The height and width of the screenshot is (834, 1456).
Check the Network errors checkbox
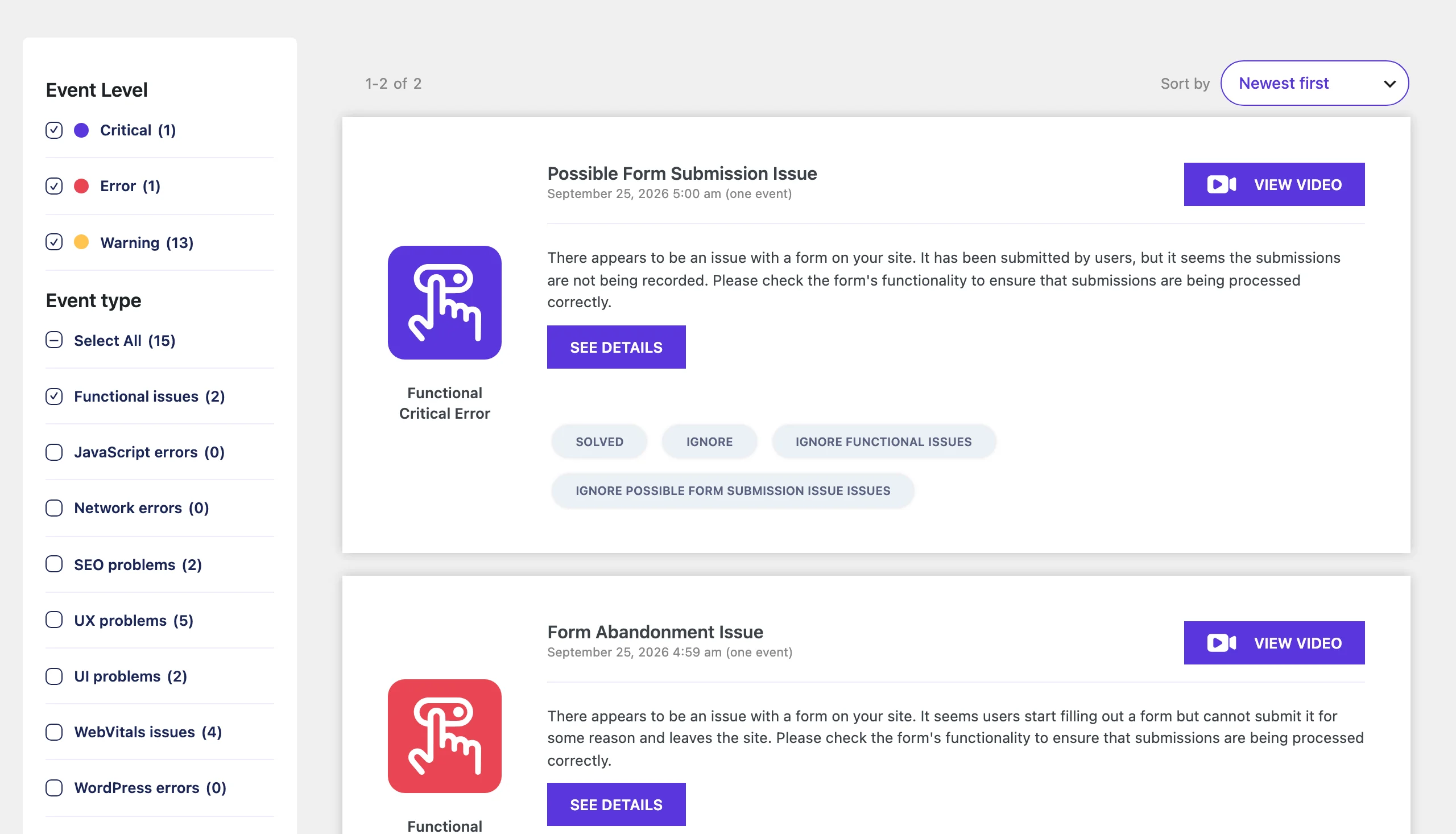tap(54, 508)
